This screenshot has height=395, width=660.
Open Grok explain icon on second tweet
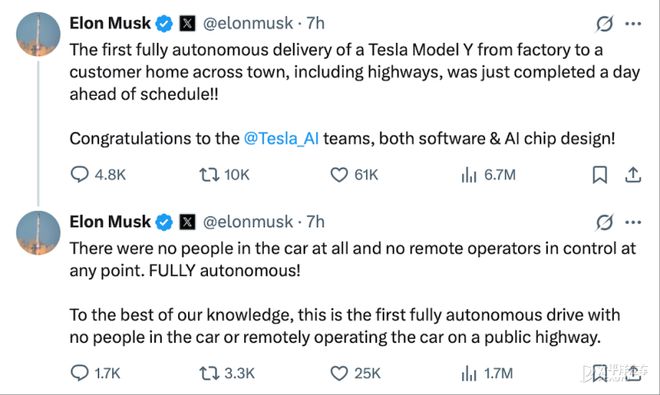[604, 222]
